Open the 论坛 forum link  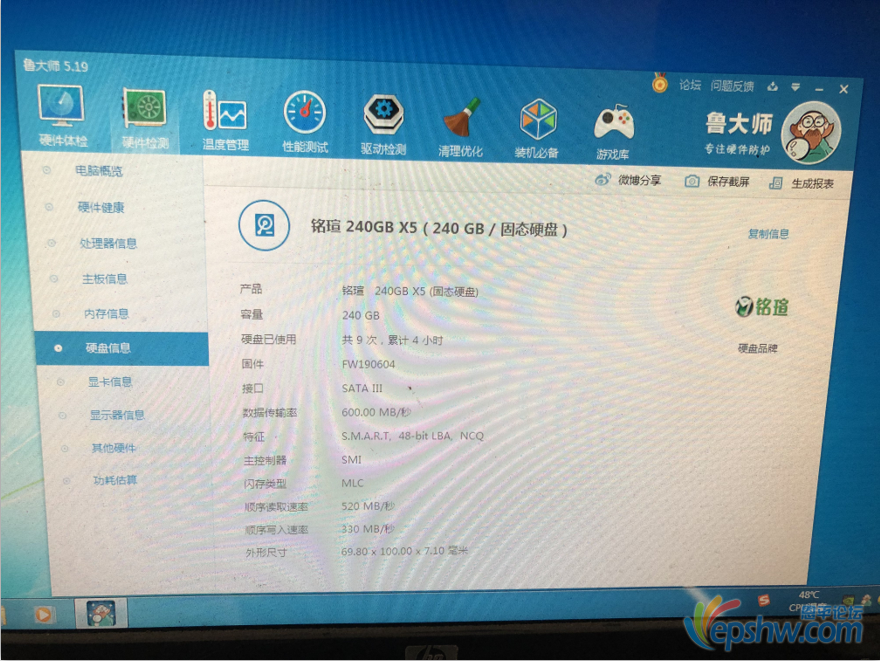coord(690,85)
